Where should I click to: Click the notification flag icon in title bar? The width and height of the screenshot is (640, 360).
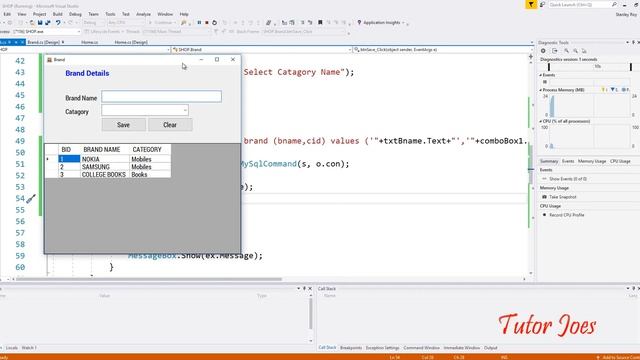coord(531,4)
